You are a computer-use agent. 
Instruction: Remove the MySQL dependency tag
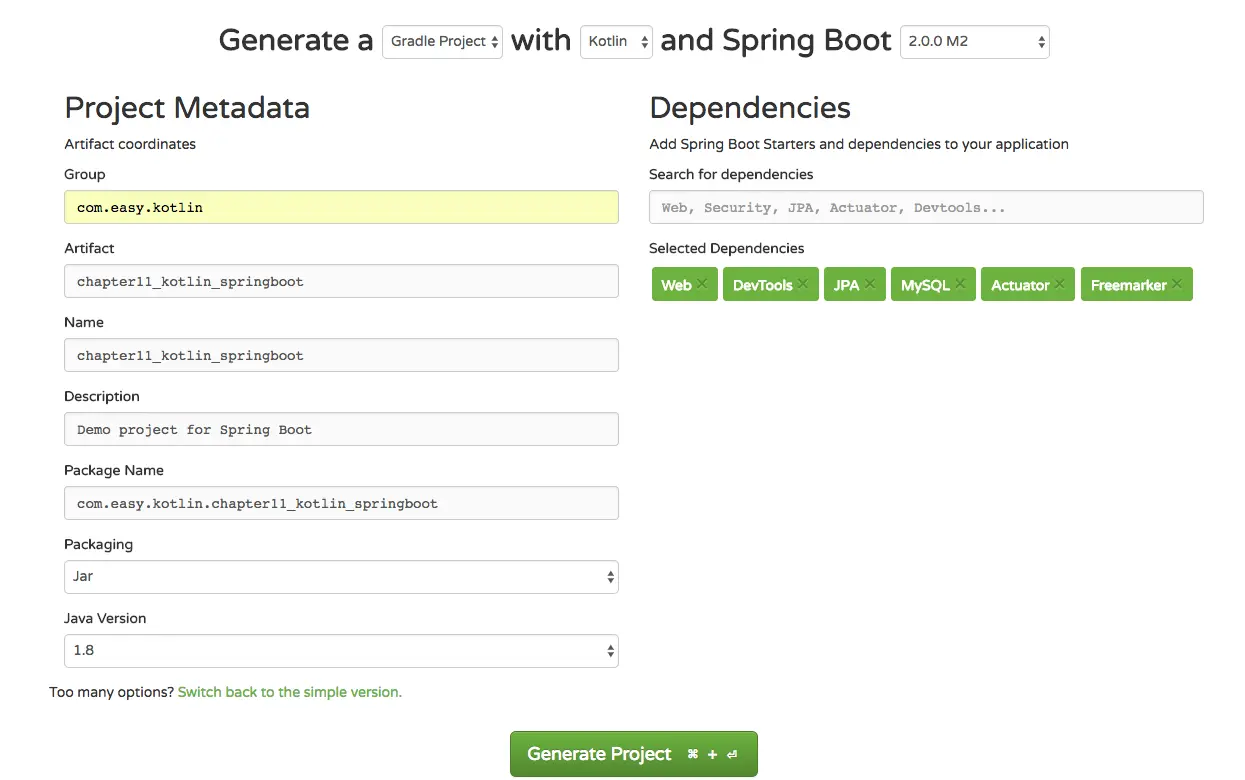point(960,284)
